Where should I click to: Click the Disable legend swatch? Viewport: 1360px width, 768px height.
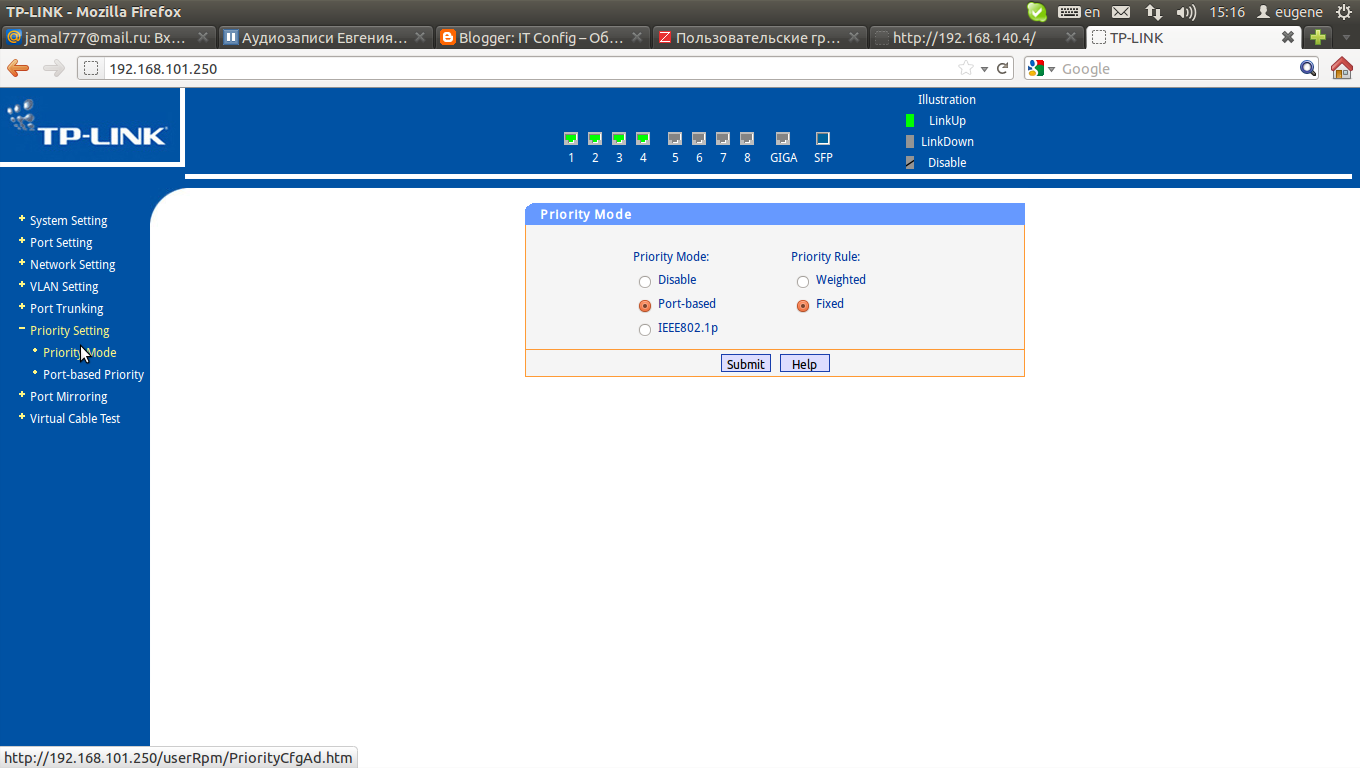click(x=910, y=162)
